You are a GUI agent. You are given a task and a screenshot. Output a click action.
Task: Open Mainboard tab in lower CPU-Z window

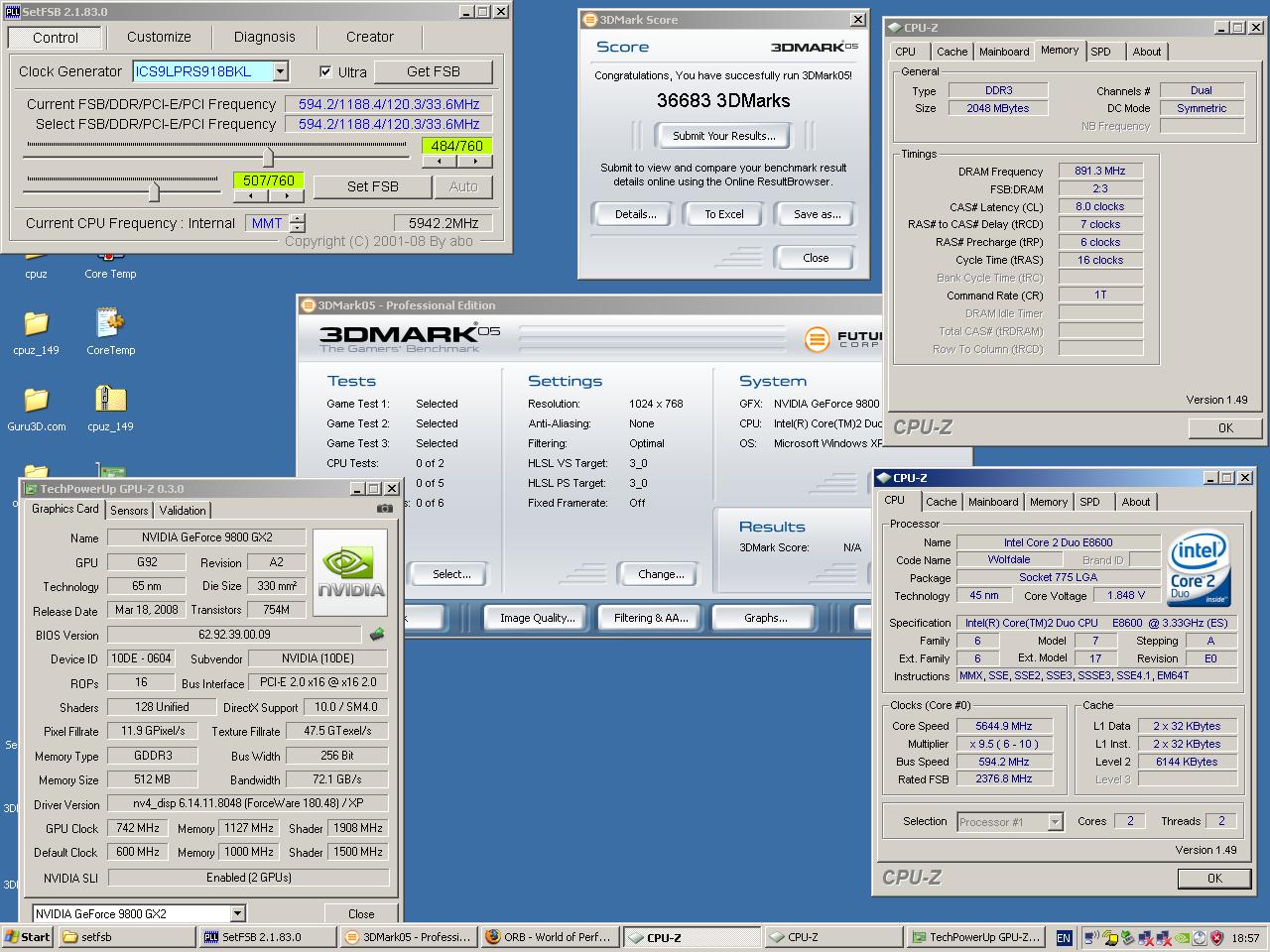(993, 502)
